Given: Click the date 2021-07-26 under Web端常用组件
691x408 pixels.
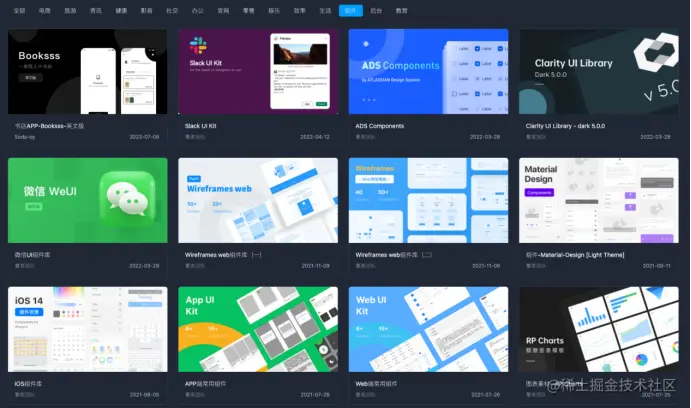Looking at the screenshot, I should coord(485,395).
